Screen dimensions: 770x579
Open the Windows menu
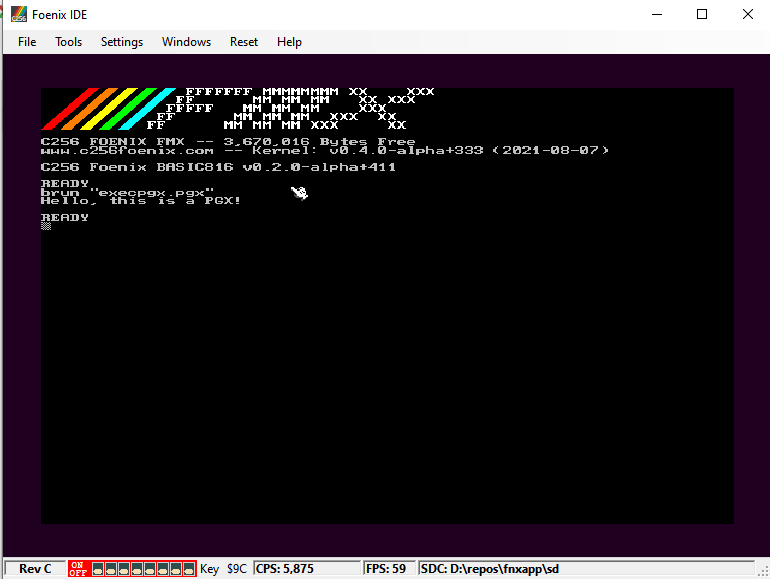pos(187,42)
